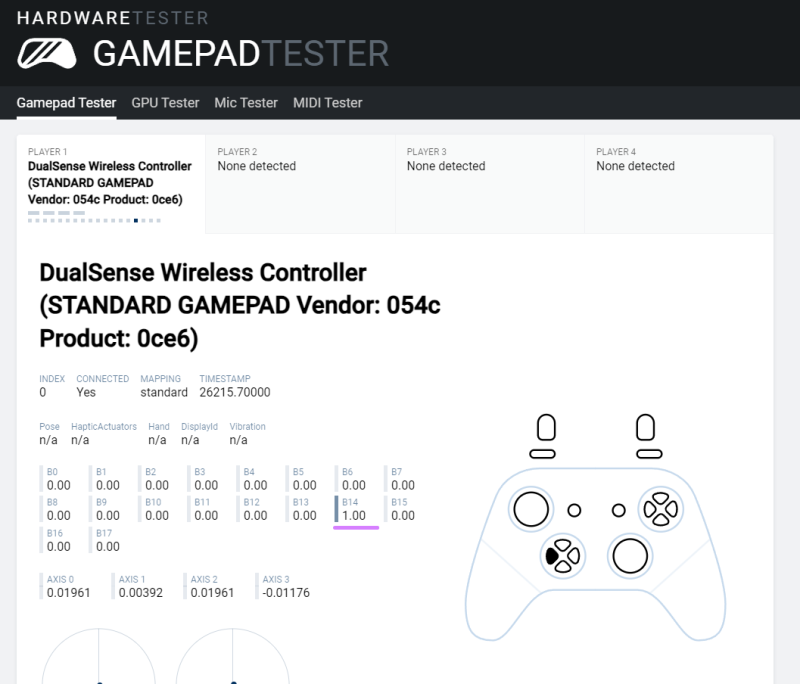
Task: Click the B15 button value
Action: pyautogui.click(x=403, y=516)
